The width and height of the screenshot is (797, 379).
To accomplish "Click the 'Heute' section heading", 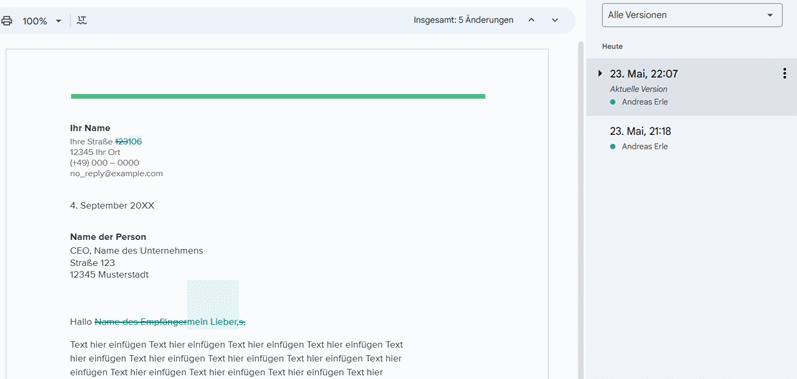I will coord(612,46).
